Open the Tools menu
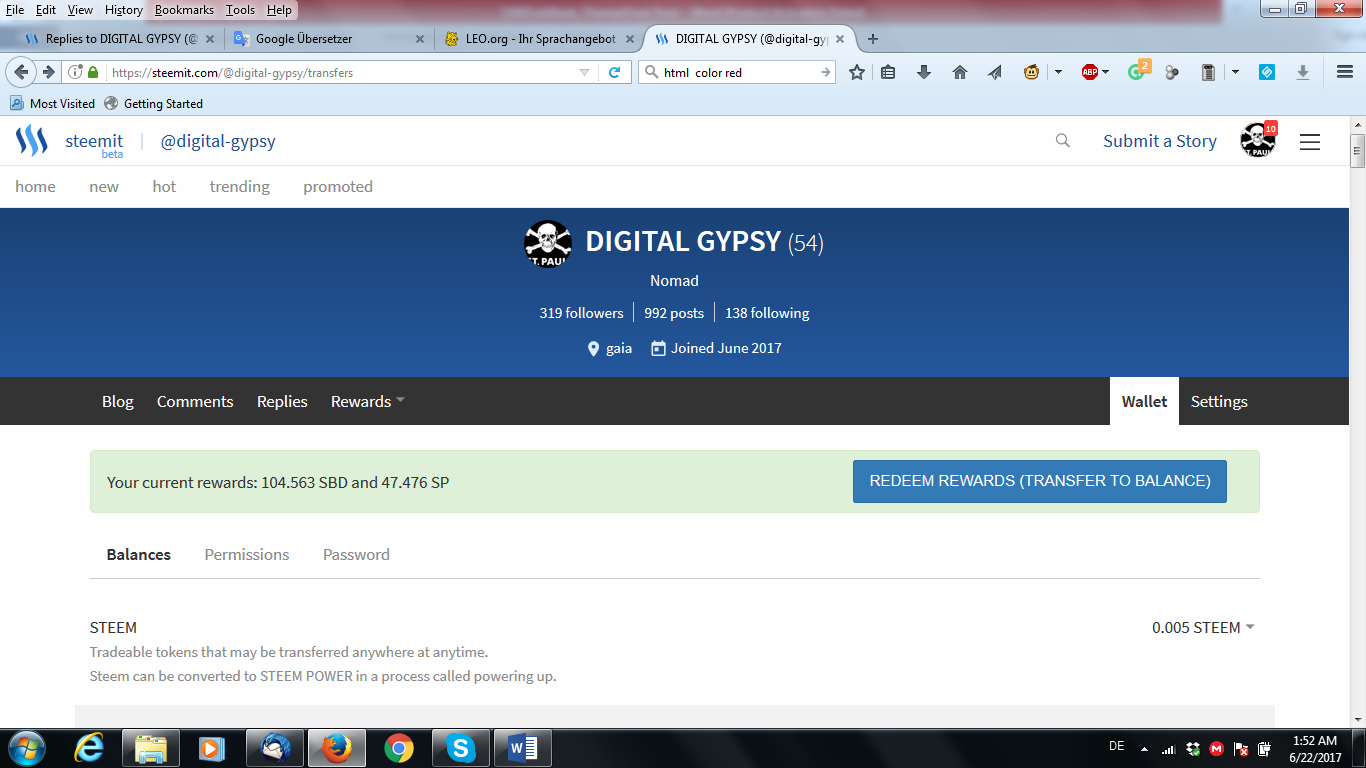Viewport: 1366px width, 768px height. point(241,10)
